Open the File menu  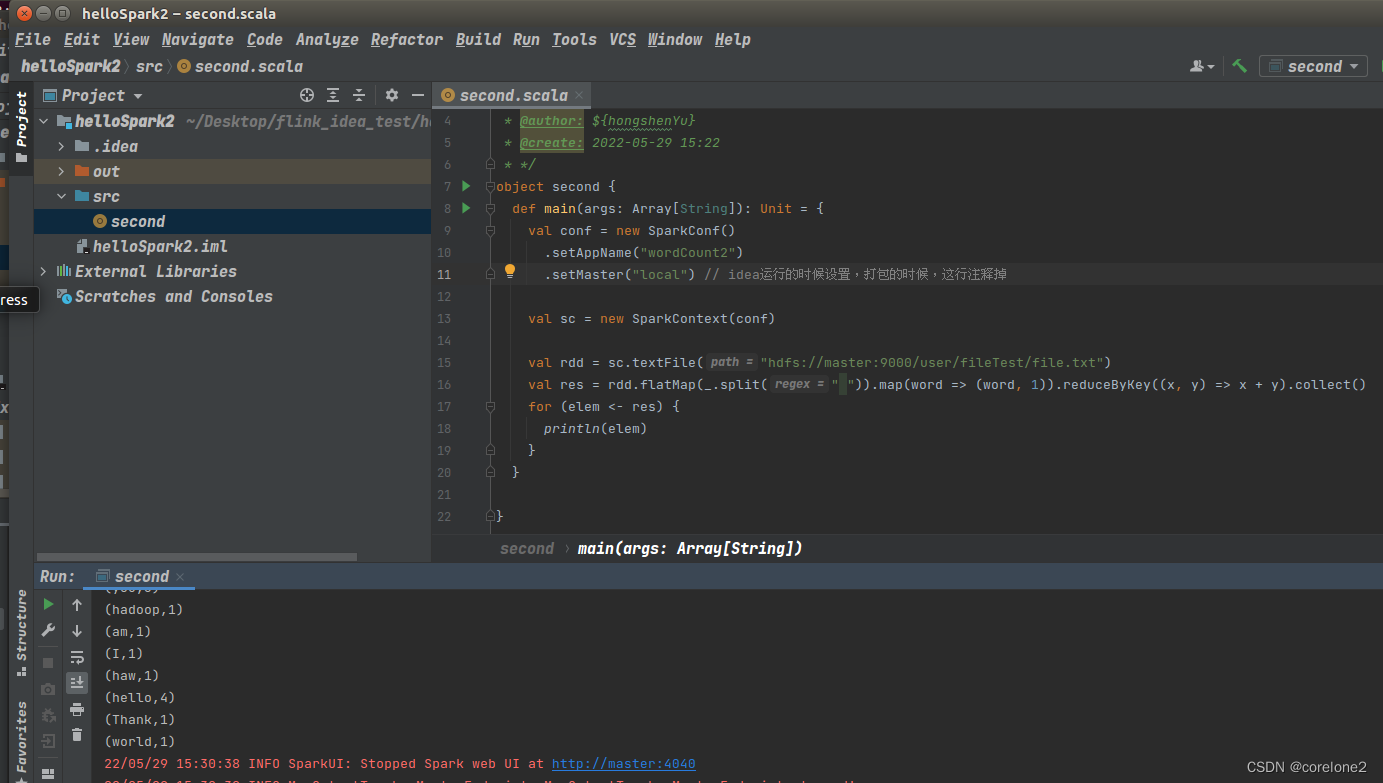[33, 39]
